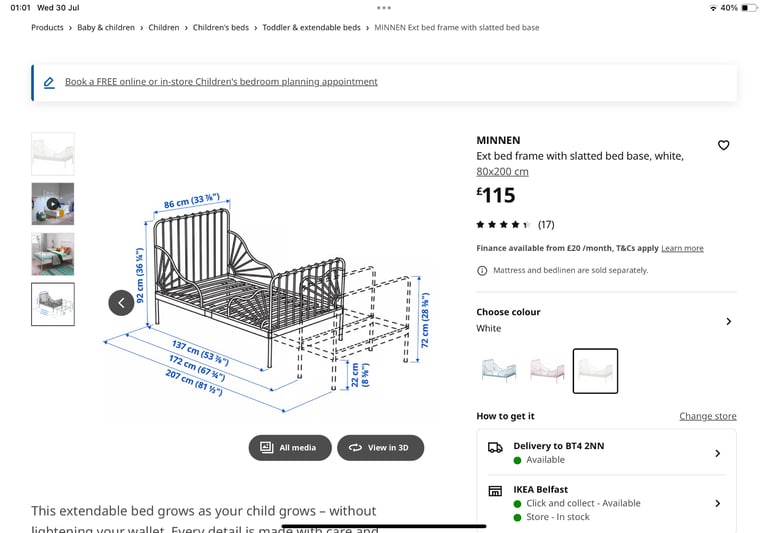Click the IKEA Belfast store icon

pos(495,490)
